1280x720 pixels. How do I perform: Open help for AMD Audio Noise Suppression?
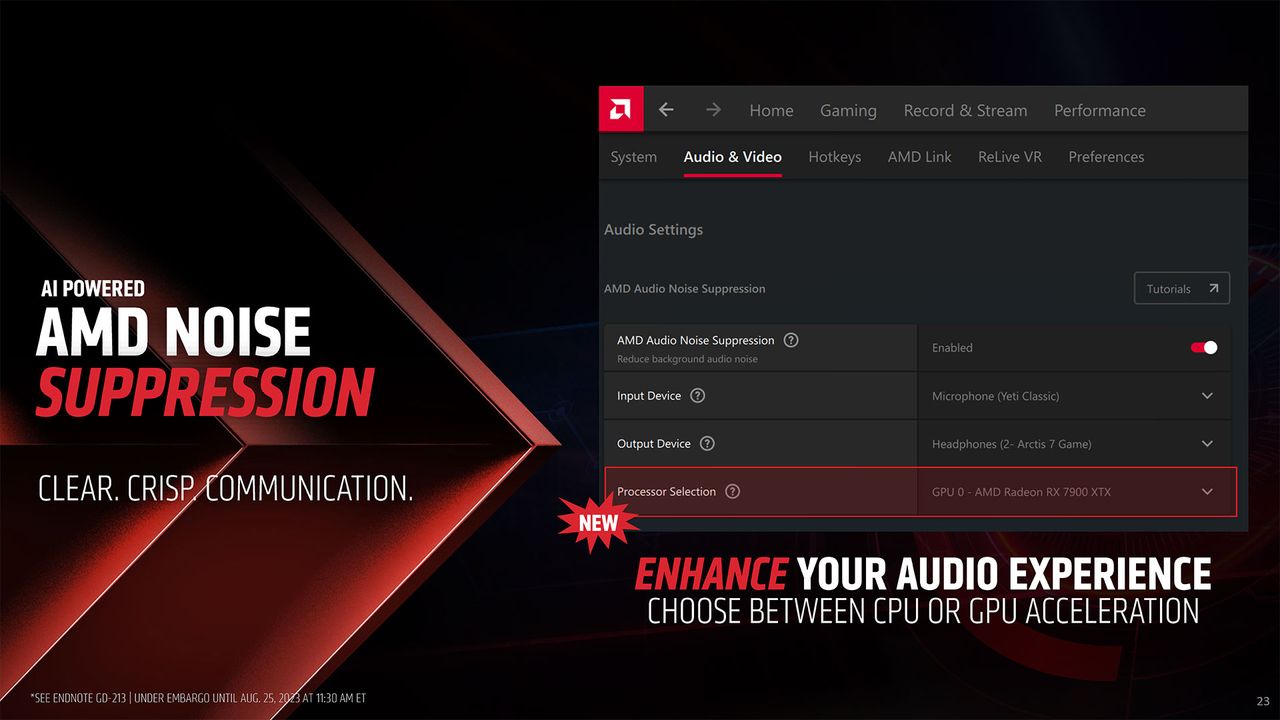pyautogui.click(x=791, y=340)
